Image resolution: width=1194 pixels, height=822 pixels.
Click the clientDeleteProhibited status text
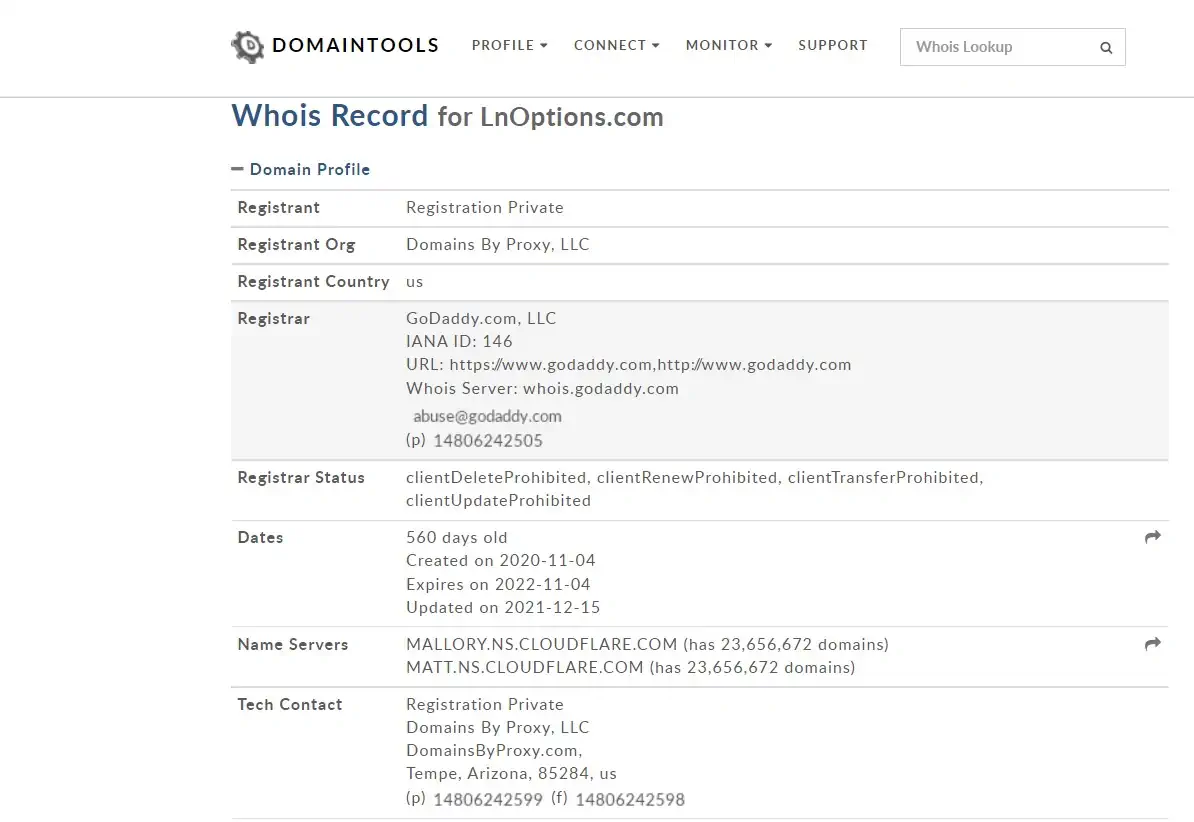tap(496, 478)
